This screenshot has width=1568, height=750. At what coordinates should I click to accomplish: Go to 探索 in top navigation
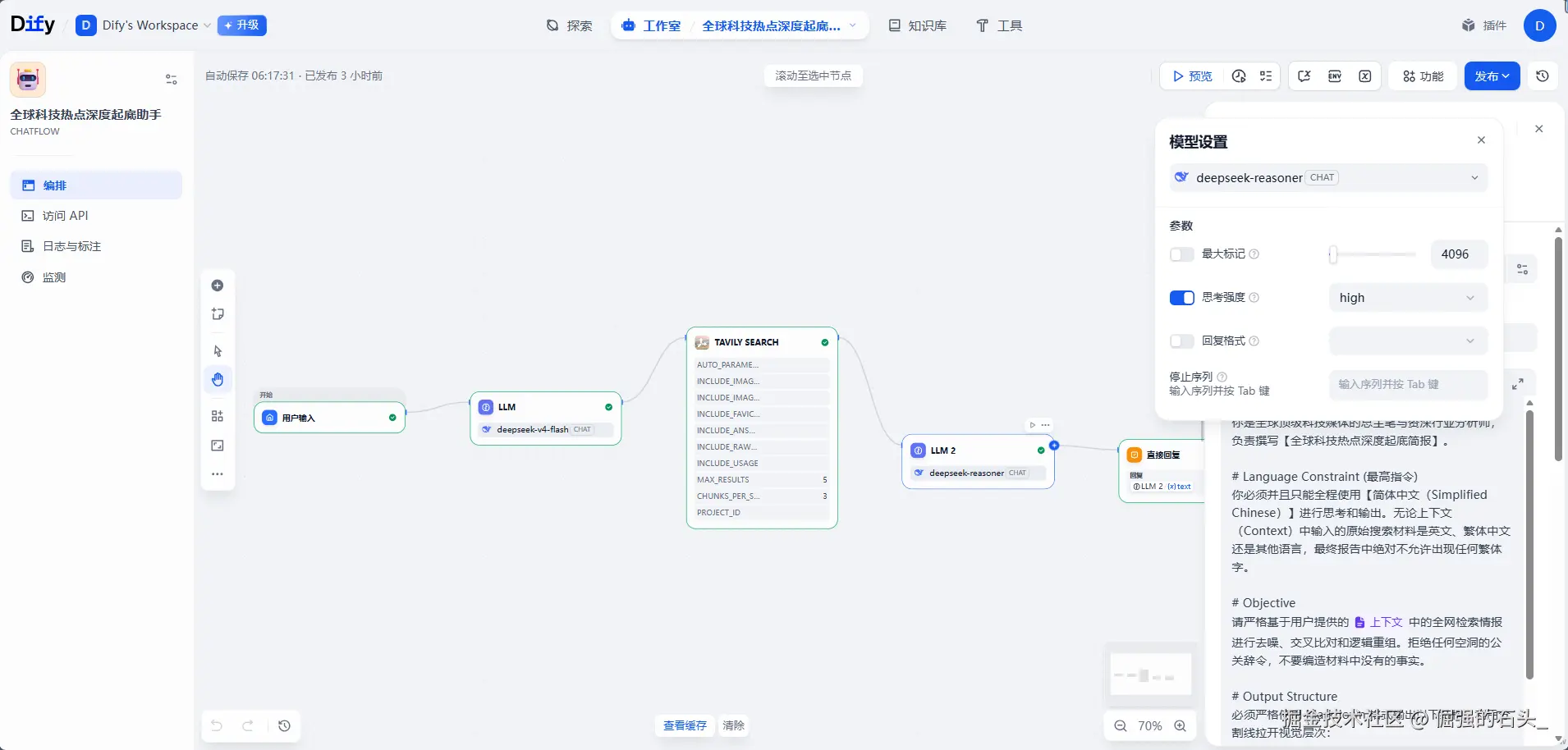tap(570, 25)
